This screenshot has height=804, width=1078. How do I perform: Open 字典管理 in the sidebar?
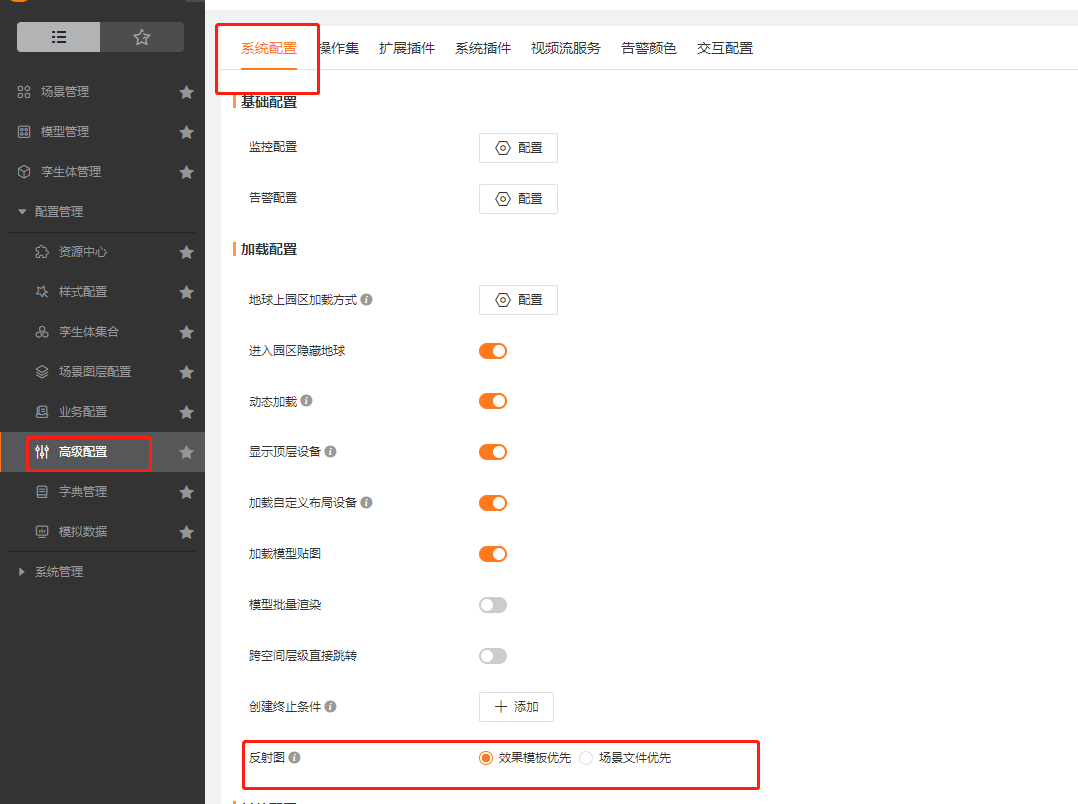(x=82, y=492)
